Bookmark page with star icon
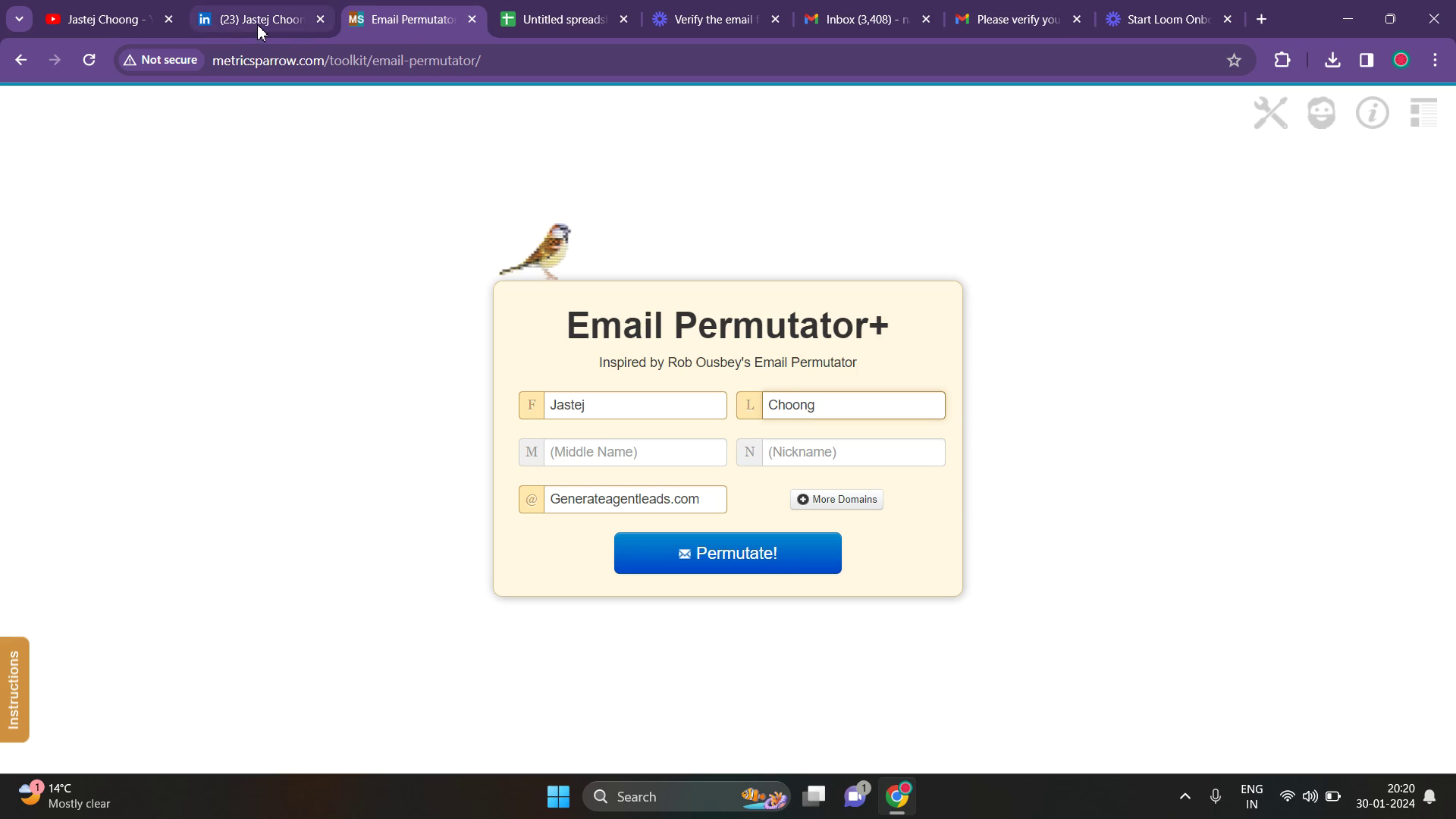 coord(1234,61)
